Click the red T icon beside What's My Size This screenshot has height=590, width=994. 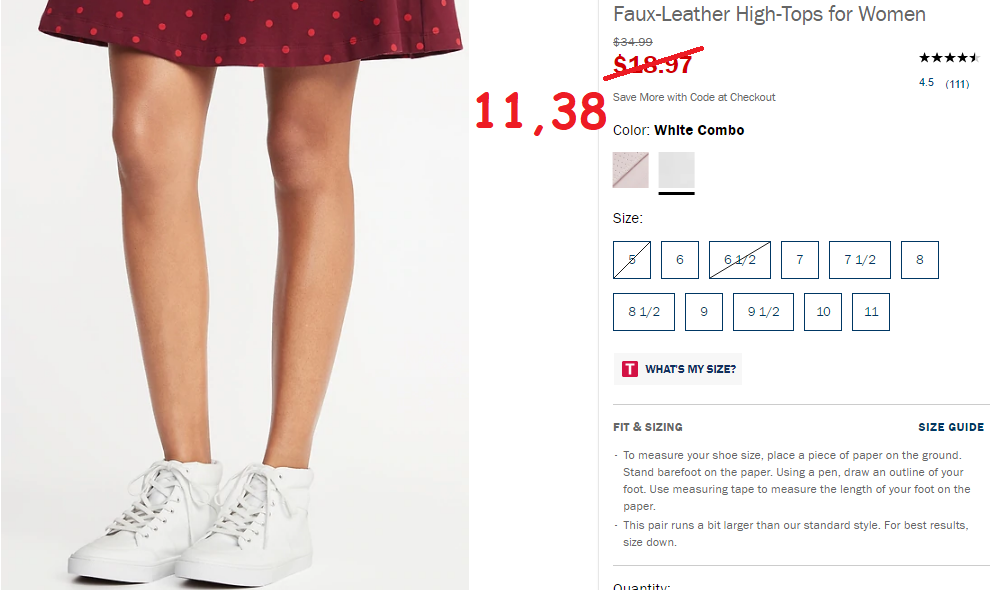tap(629, 369)
